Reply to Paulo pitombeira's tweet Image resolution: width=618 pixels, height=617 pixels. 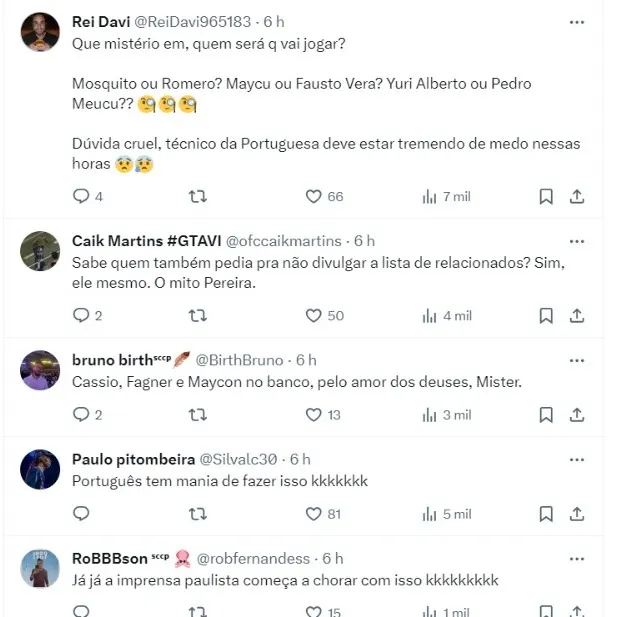82,514
